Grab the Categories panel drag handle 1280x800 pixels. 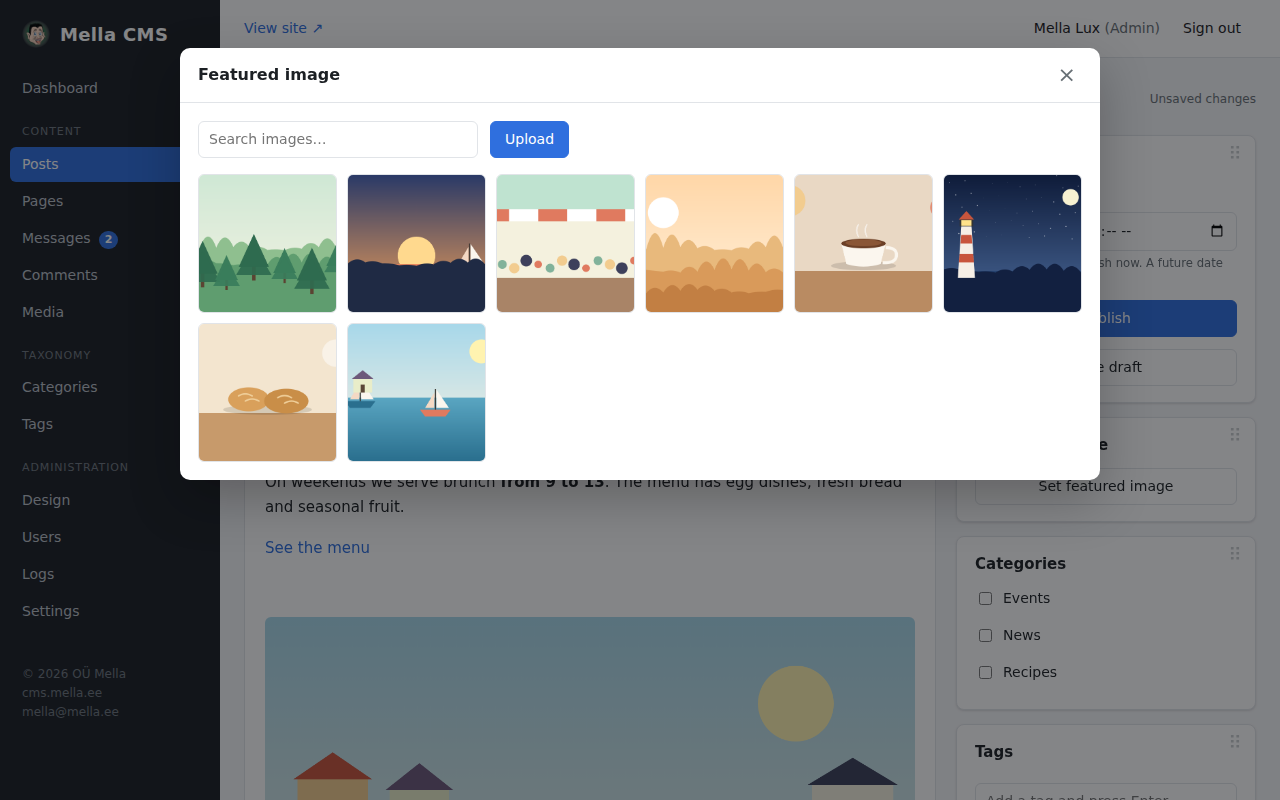(1235, 553)
